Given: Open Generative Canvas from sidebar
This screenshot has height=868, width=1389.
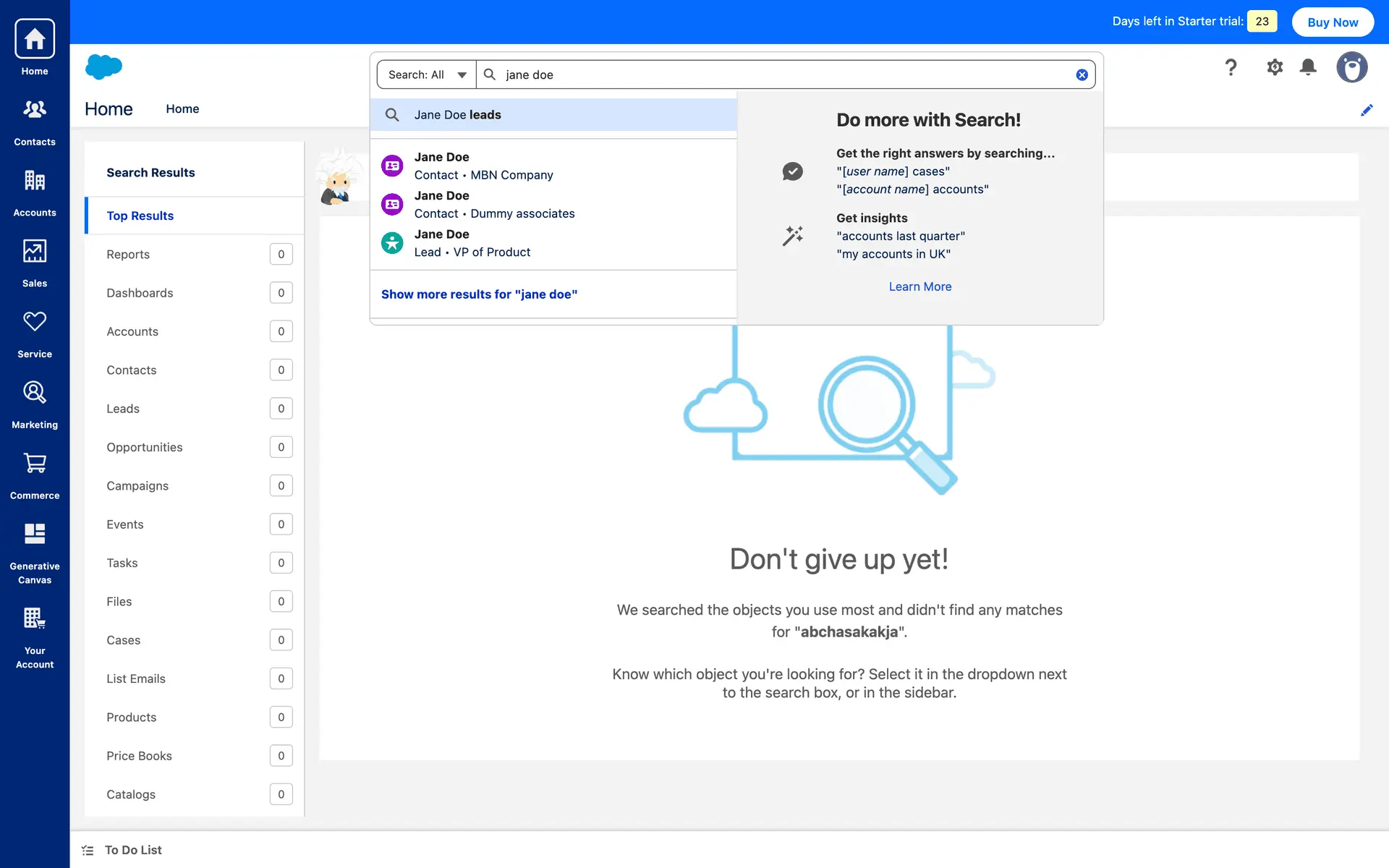Looking at the screenshot, I should (35, 535).
